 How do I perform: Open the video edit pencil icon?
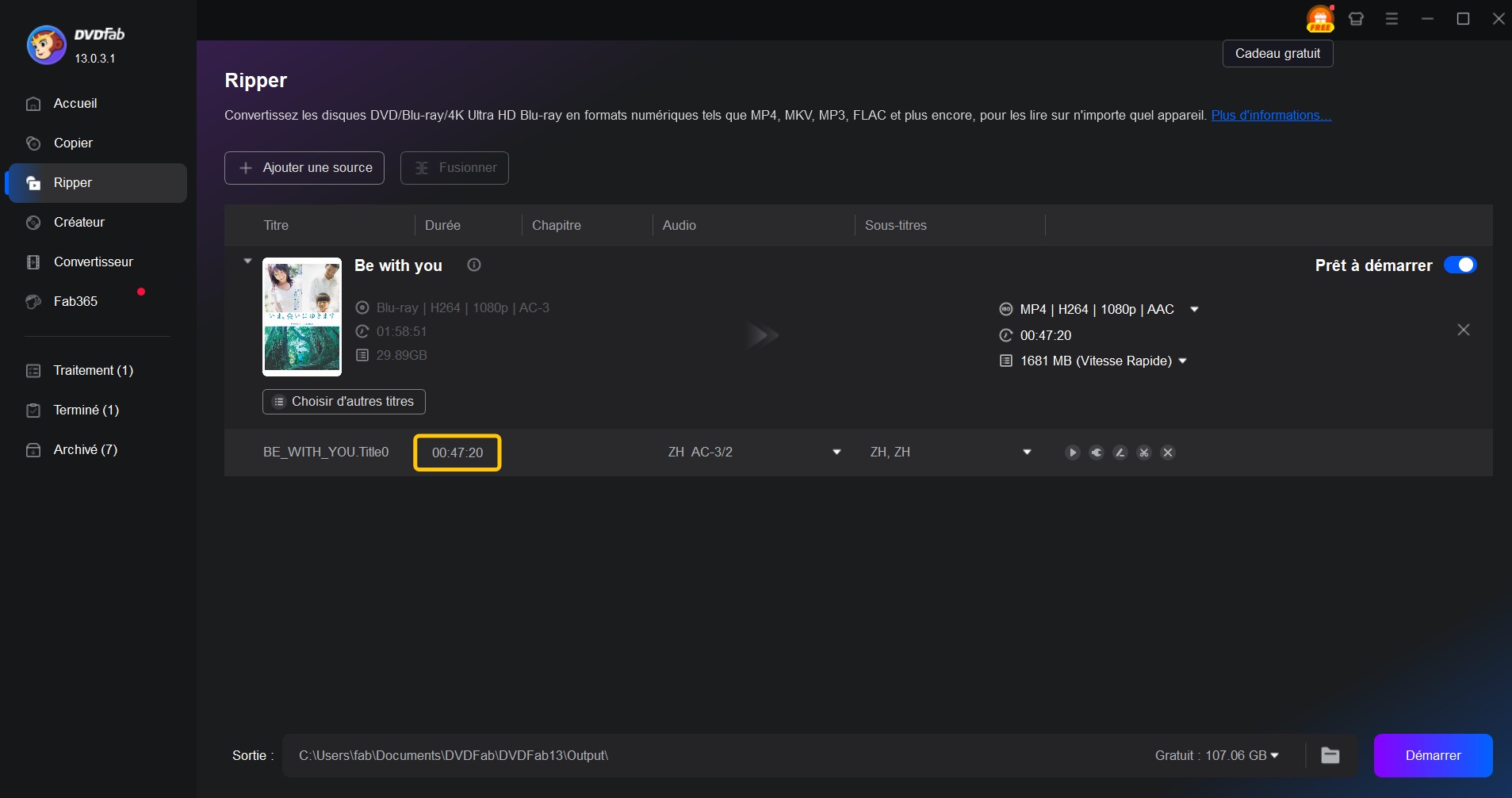tap(1120, 452)
